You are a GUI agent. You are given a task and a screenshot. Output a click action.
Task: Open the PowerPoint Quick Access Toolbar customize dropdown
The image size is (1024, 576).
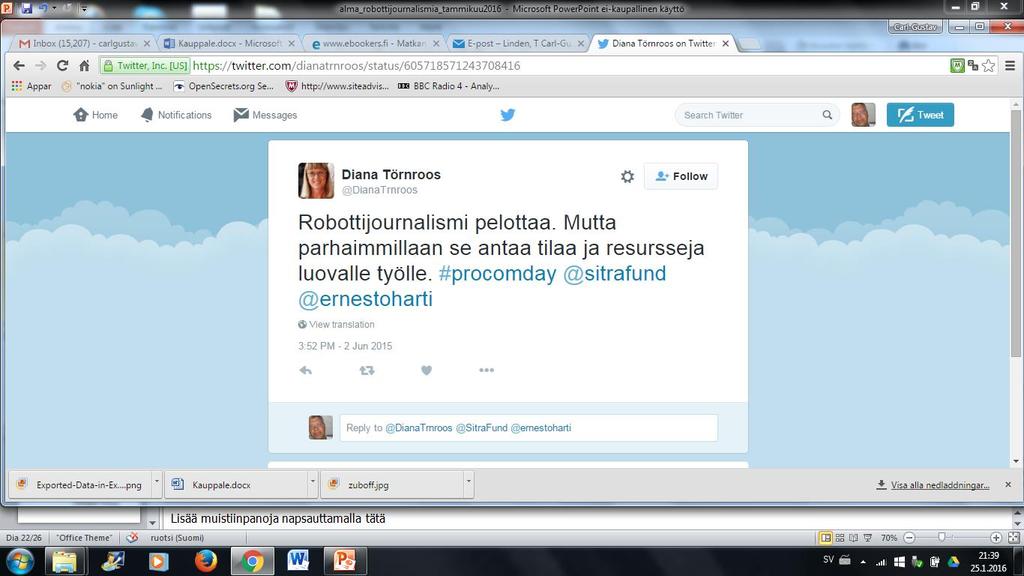[84, 8]
